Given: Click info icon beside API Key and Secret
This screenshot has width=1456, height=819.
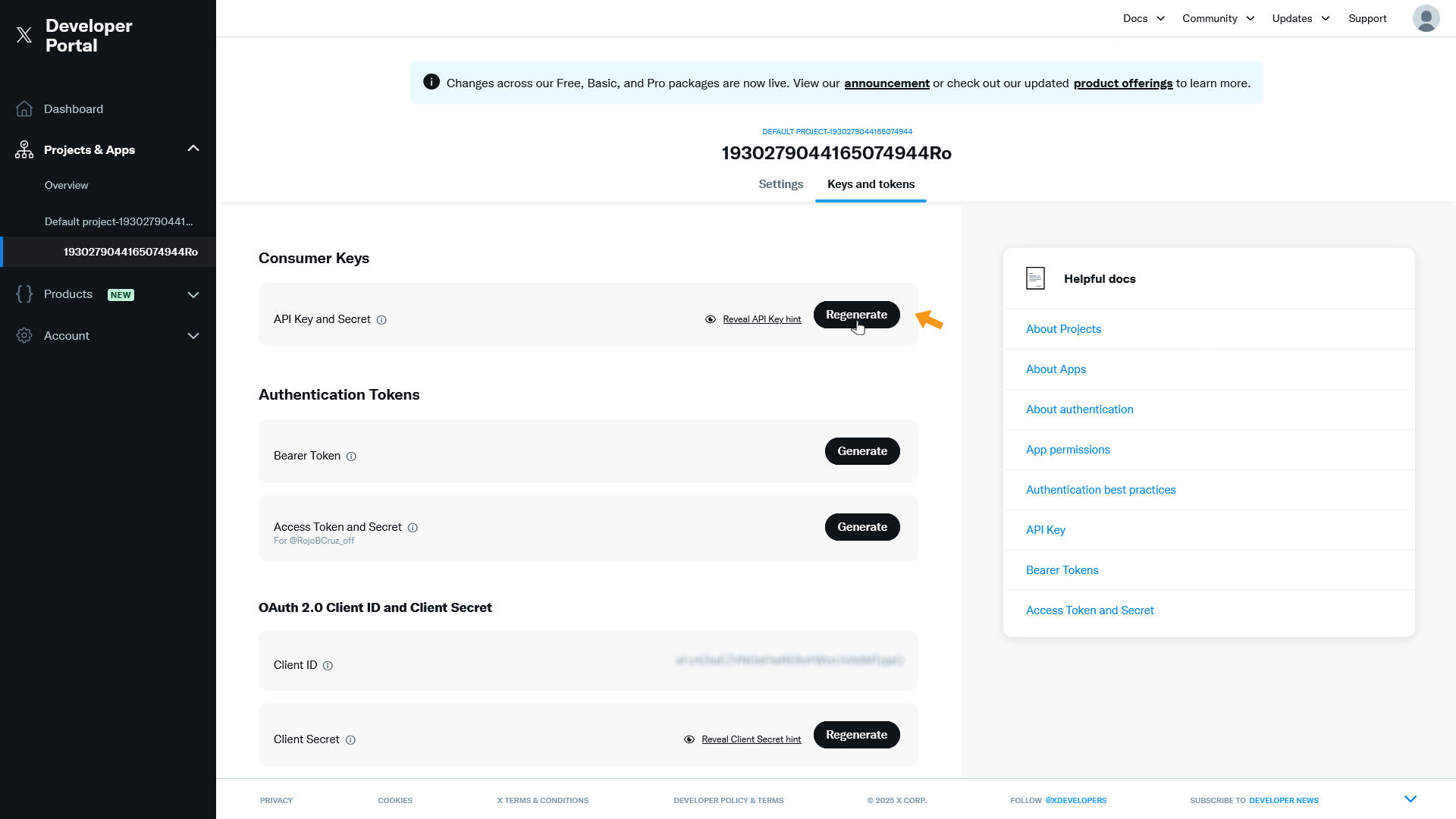Looking at the screenshot, I should coord(381,320).
